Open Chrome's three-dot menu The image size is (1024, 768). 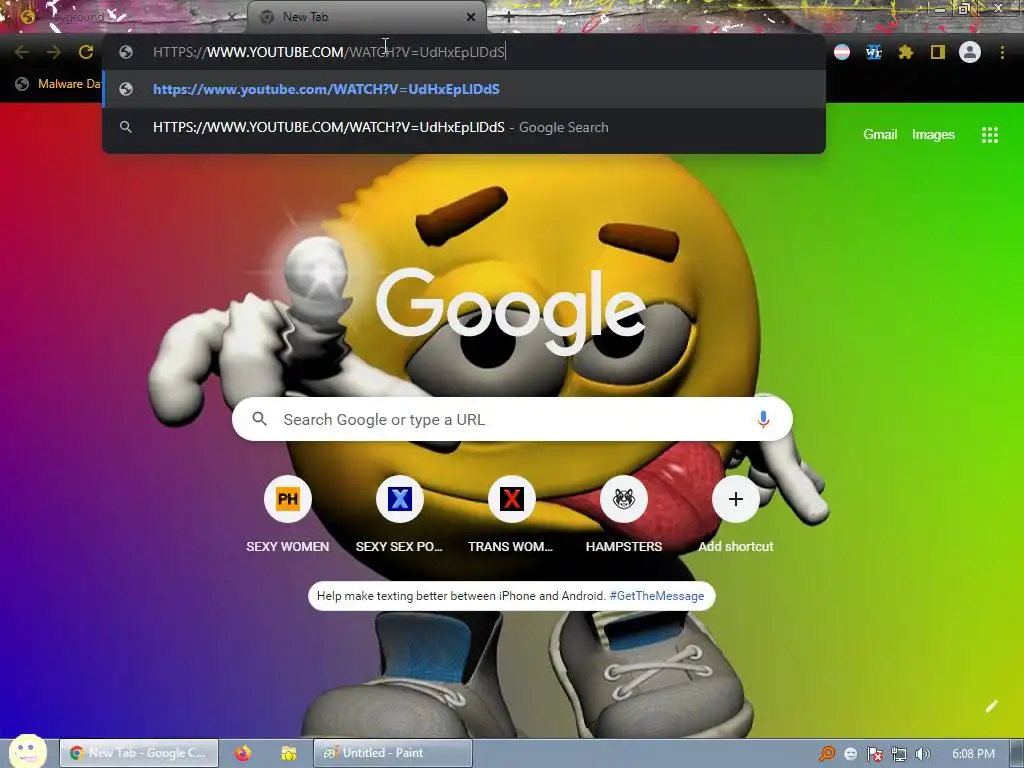[x=1002, y=52]
